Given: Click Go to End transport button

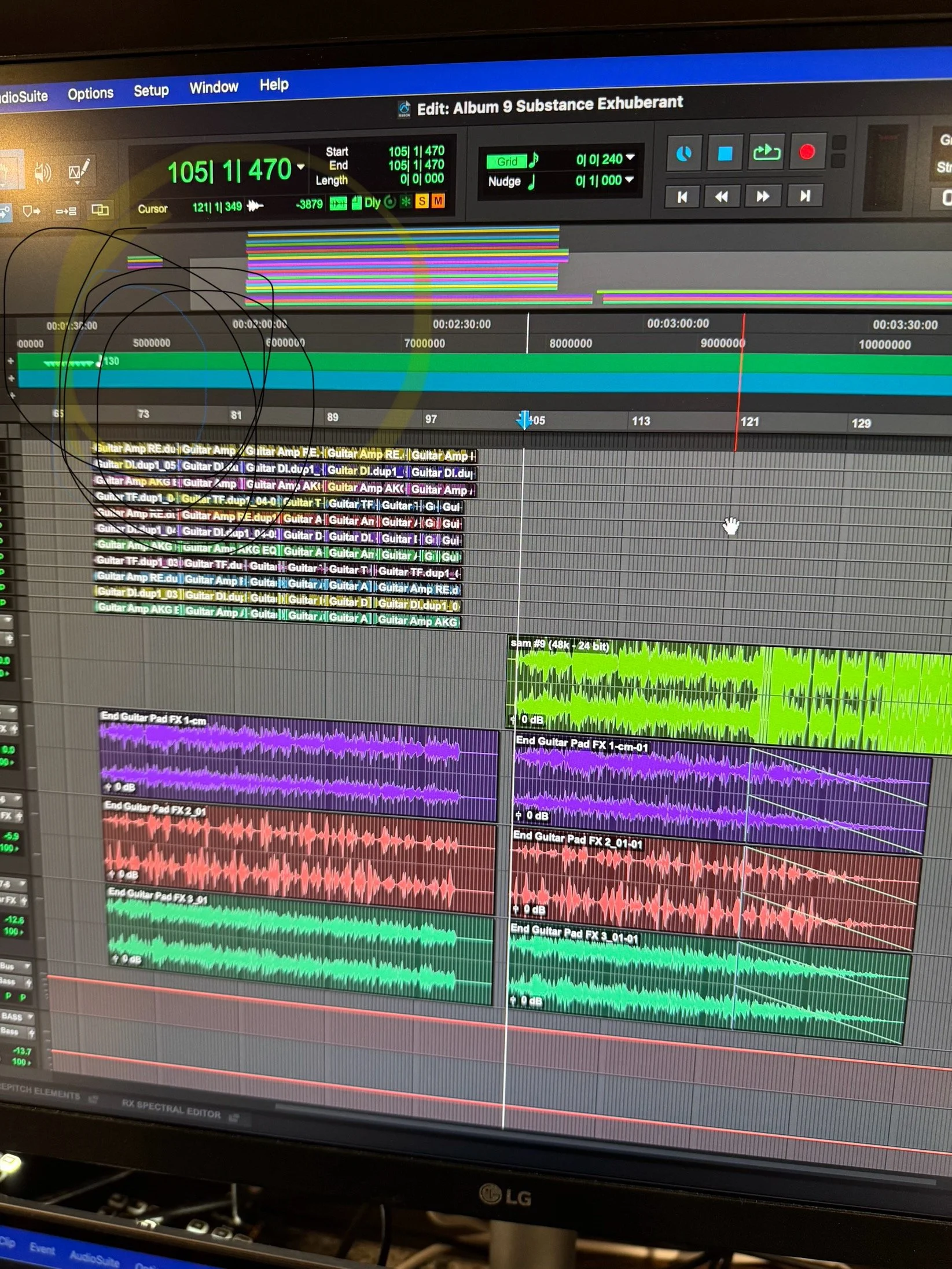Looking at the screenshot, I should click(x=804, y=196).
